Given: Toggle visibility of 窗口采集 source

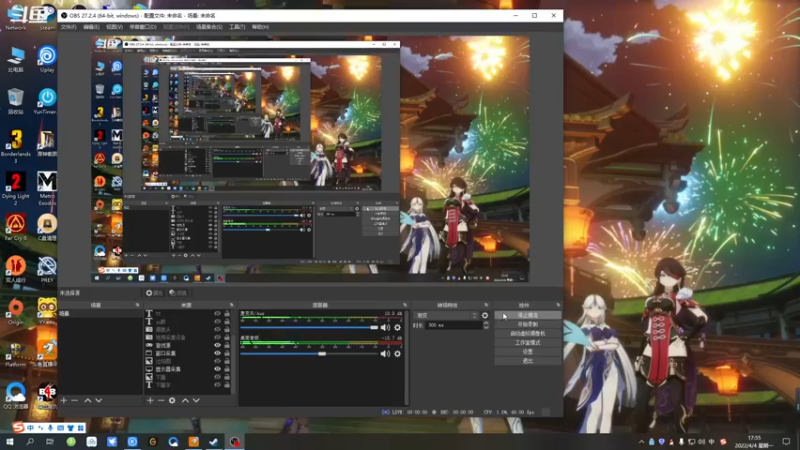Looking at the screenshot, I should 217,353.
